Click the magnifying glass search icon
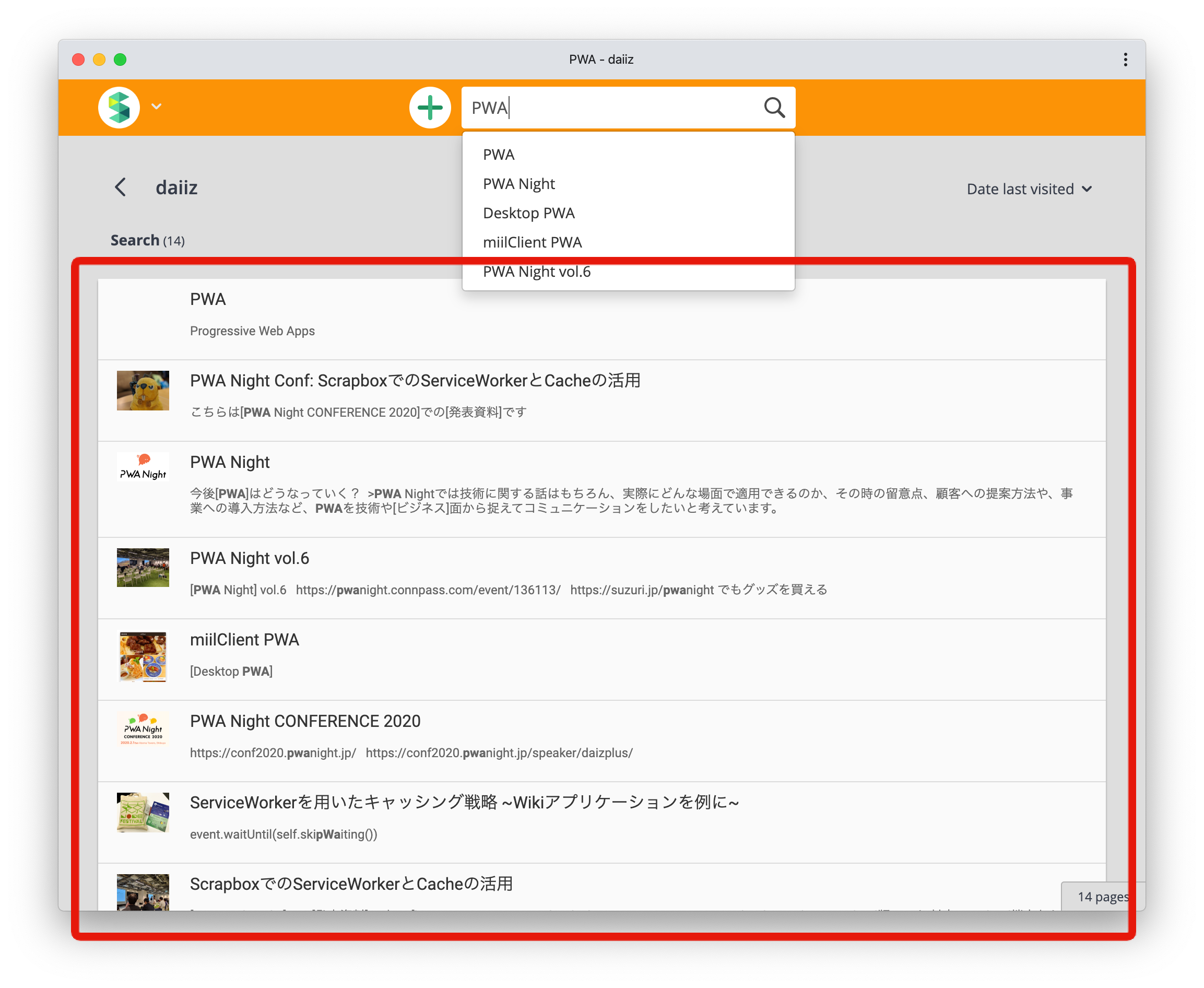Image resolution: width=1204 pixels, height=988 pixels. click(x=774, y=107)
